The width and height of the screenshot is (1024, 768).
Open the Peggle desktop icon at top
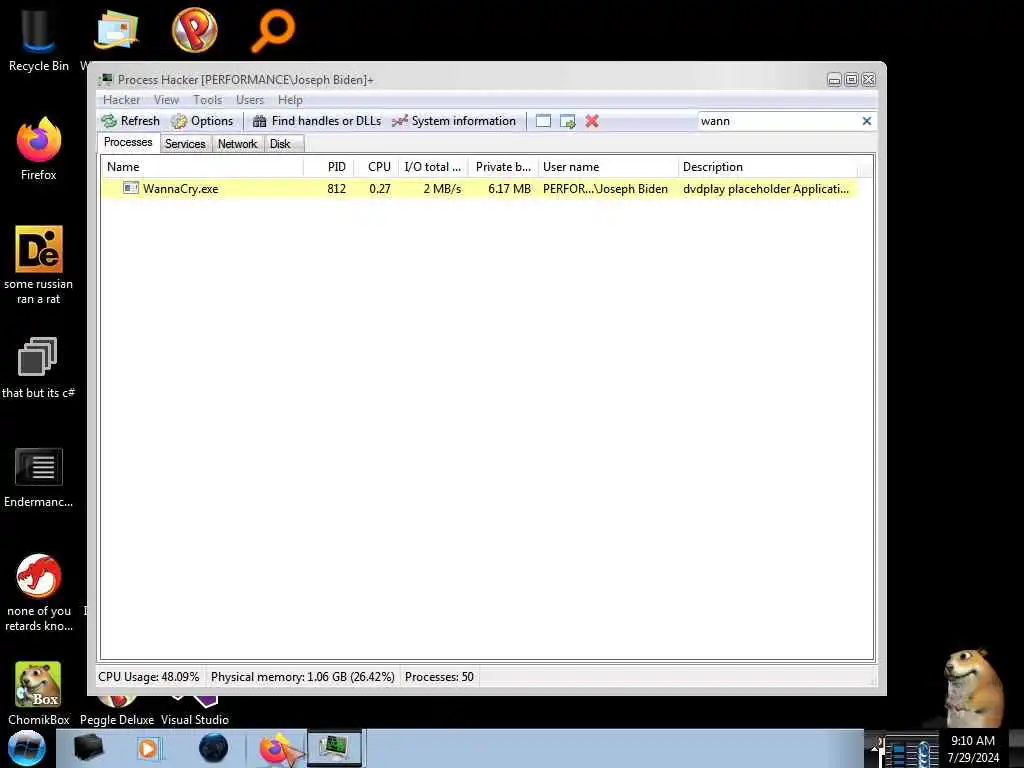pos(195,29)
